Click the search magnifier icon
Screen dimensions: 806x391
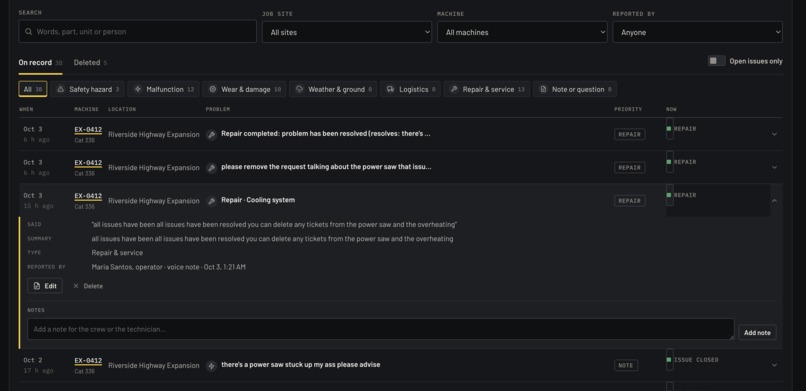pyautogui.click(x=29, y=31)
